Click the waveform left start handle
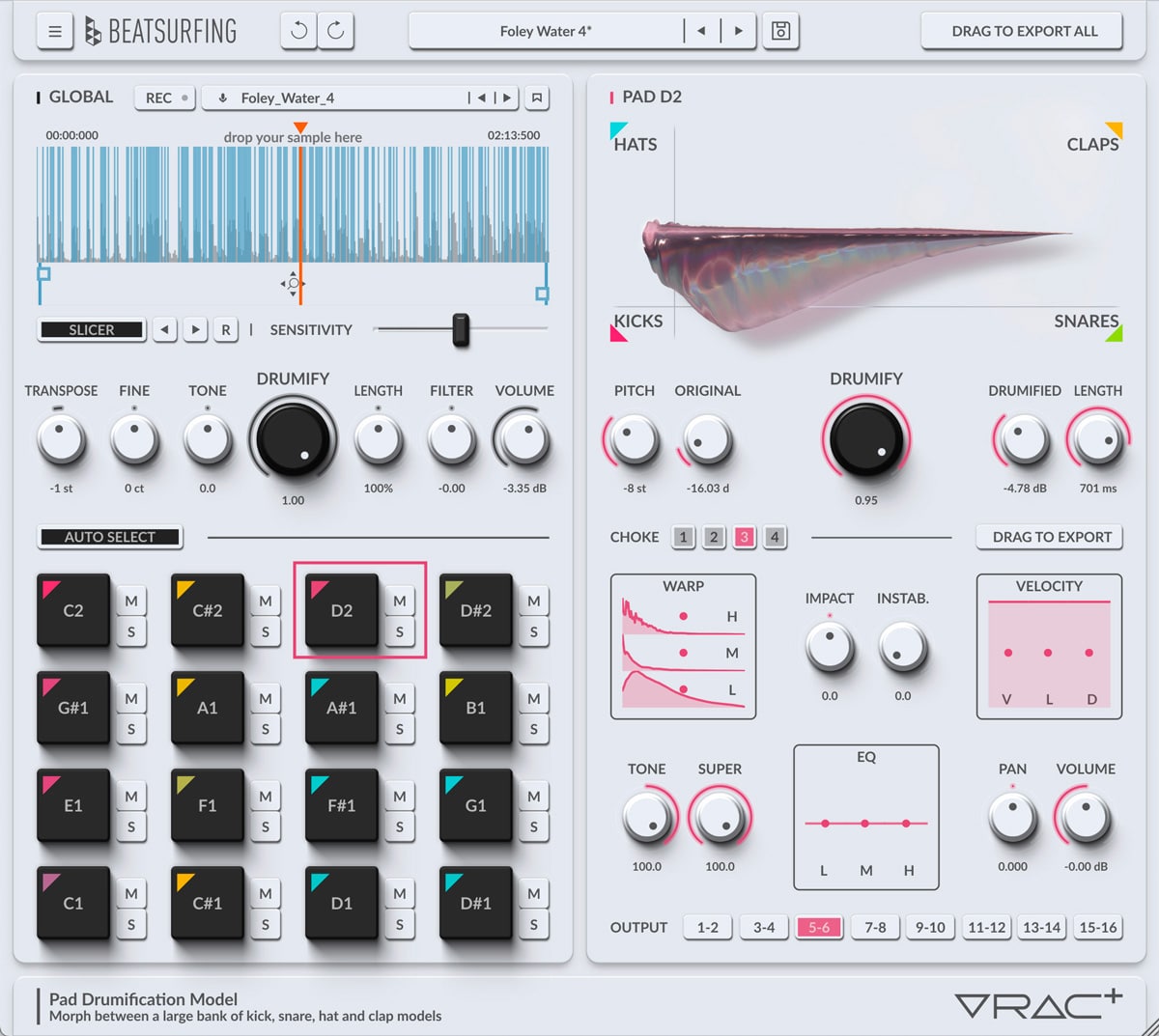 (42, 273)
